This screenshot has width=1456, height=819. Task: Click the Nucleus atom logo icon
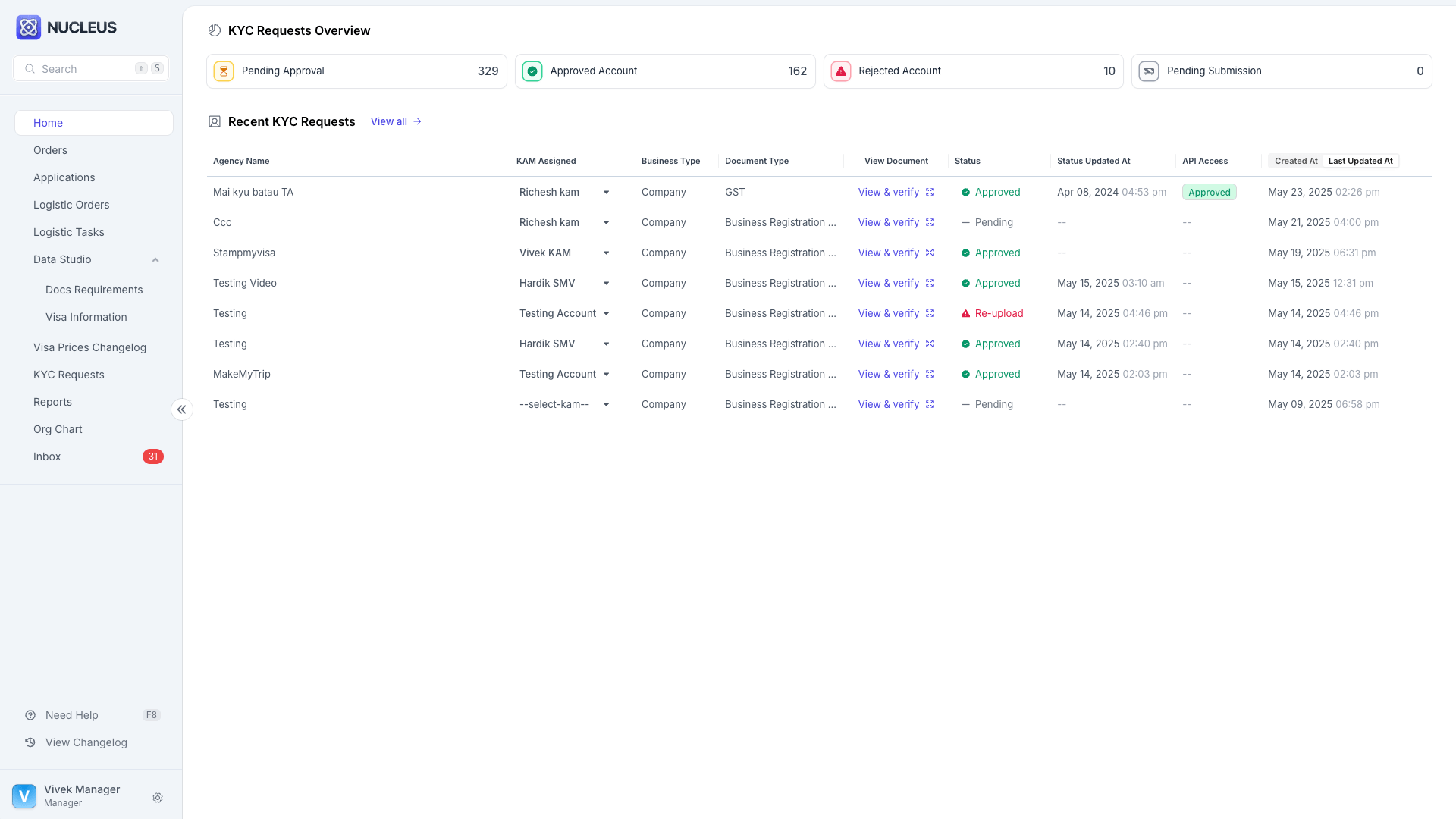[29, 27]
